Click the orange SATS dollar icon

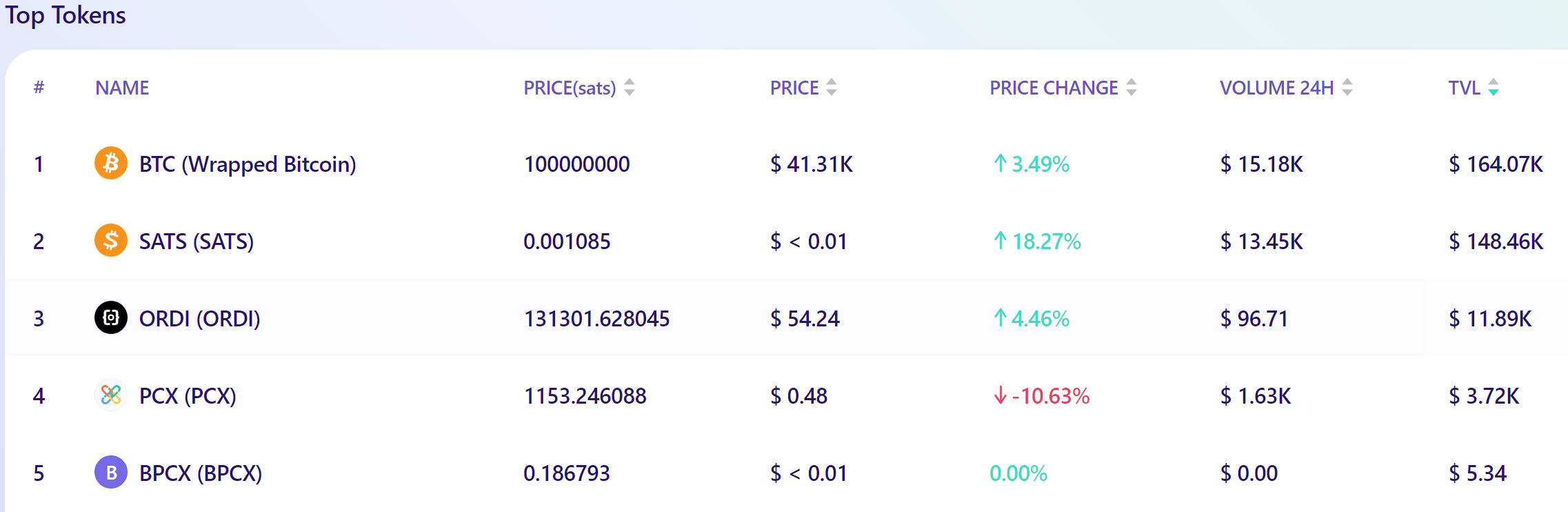pyautogui.click(x=110, y=242)
